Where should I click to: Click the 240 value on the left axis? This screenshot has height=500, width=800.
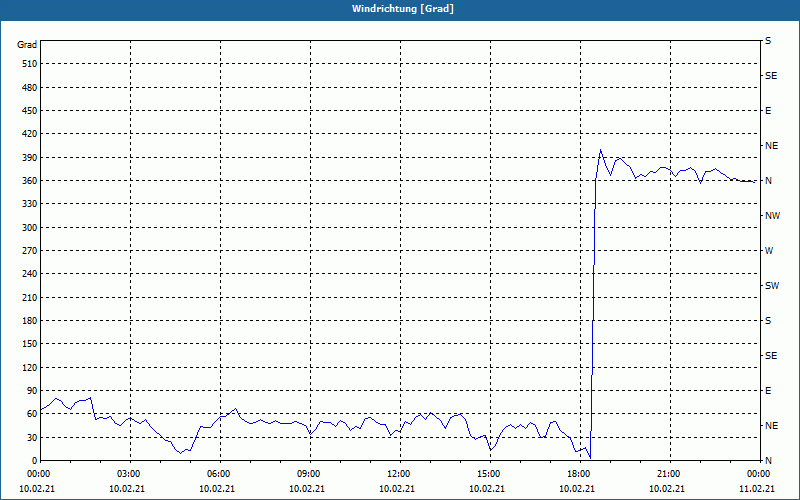click(29, 274)
